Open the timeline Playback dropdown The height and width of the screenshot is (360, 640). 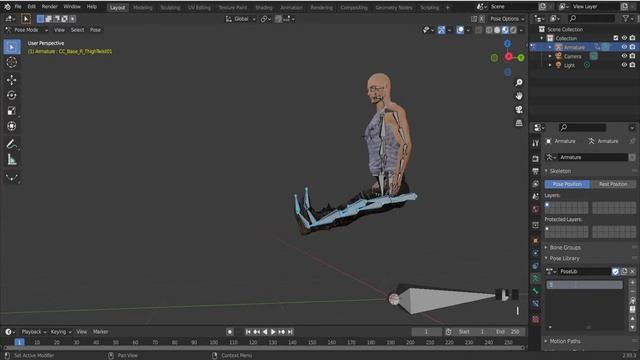(33, 332)
